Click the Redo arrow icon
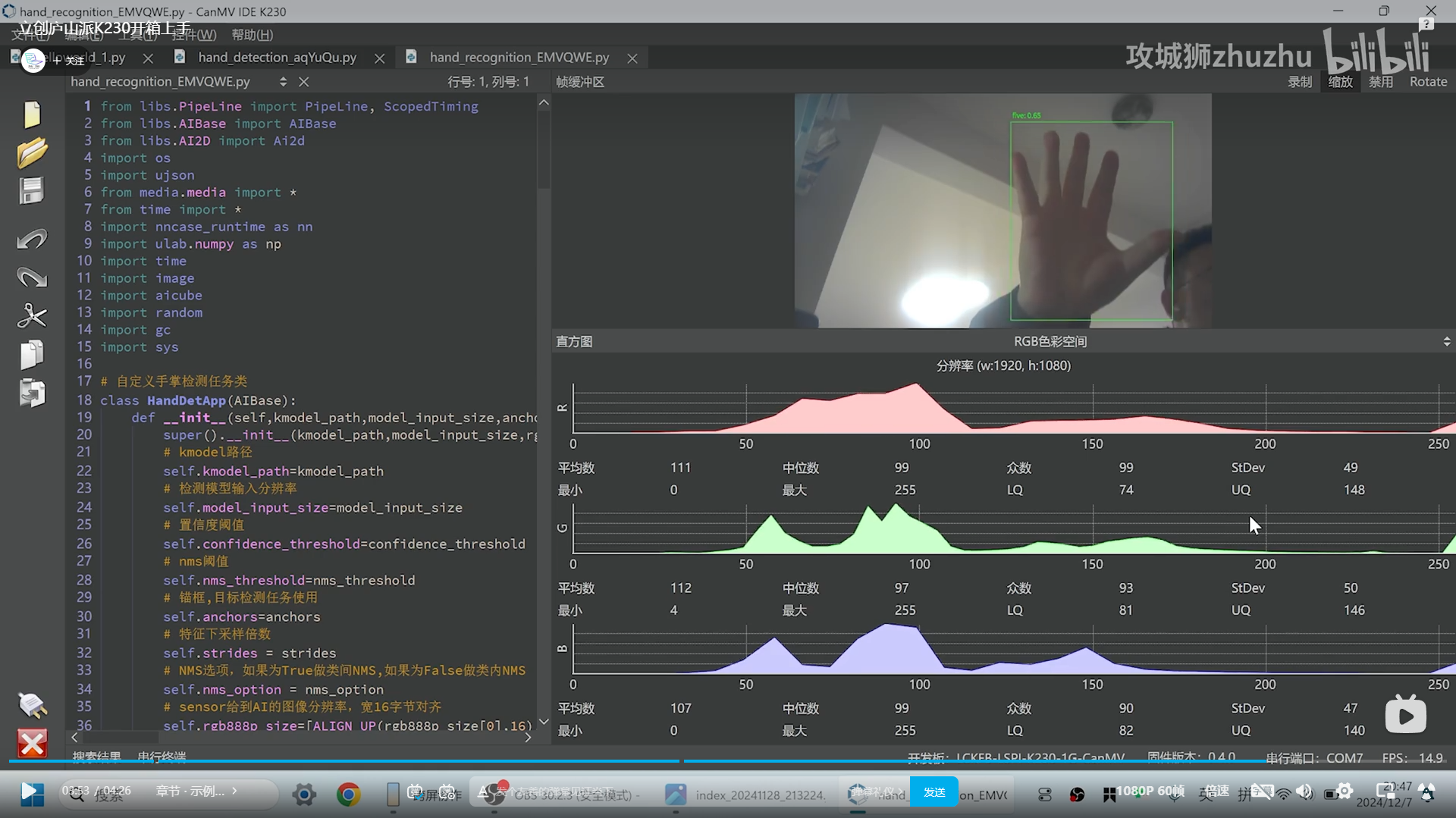1456x818 pixels. point(32,277)
